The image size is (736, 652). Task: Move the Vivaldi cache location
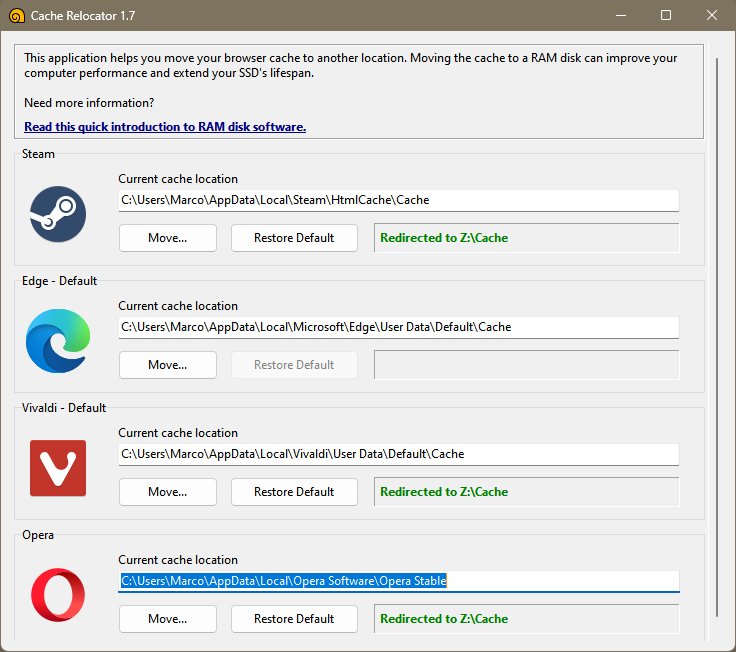[168, 492]
